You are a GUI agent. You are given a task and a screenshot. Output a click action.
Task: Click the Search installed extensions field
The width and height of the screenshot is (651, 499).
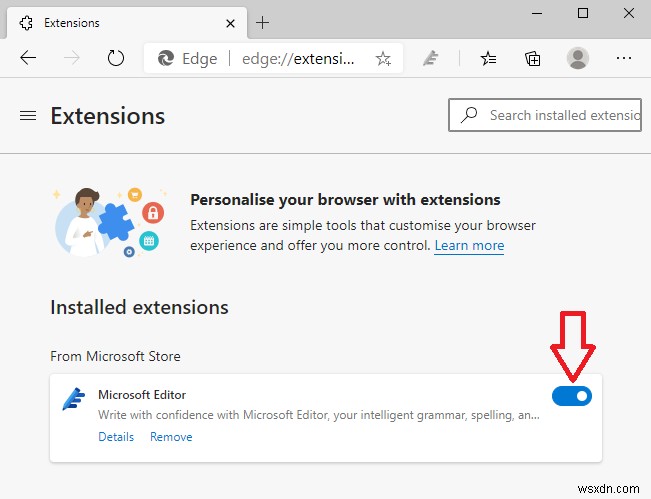(545, 115)
